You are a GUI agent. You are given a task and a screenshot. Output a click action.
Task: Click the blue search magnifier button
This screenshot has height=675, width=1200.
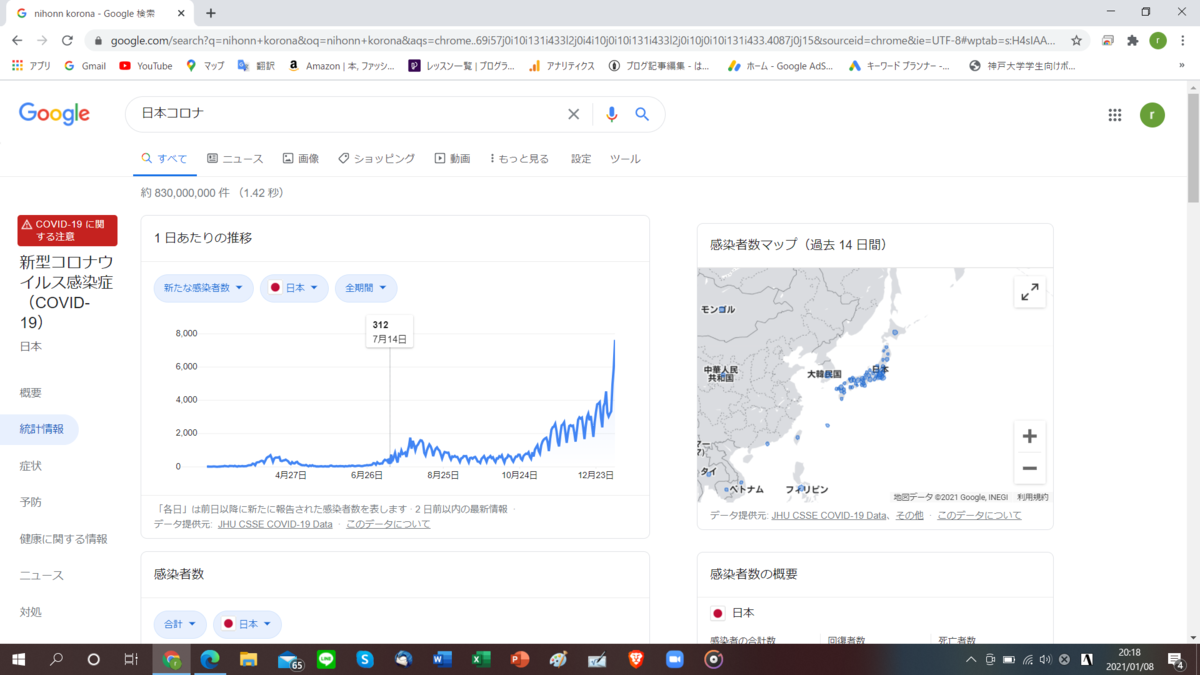point(642,114)
